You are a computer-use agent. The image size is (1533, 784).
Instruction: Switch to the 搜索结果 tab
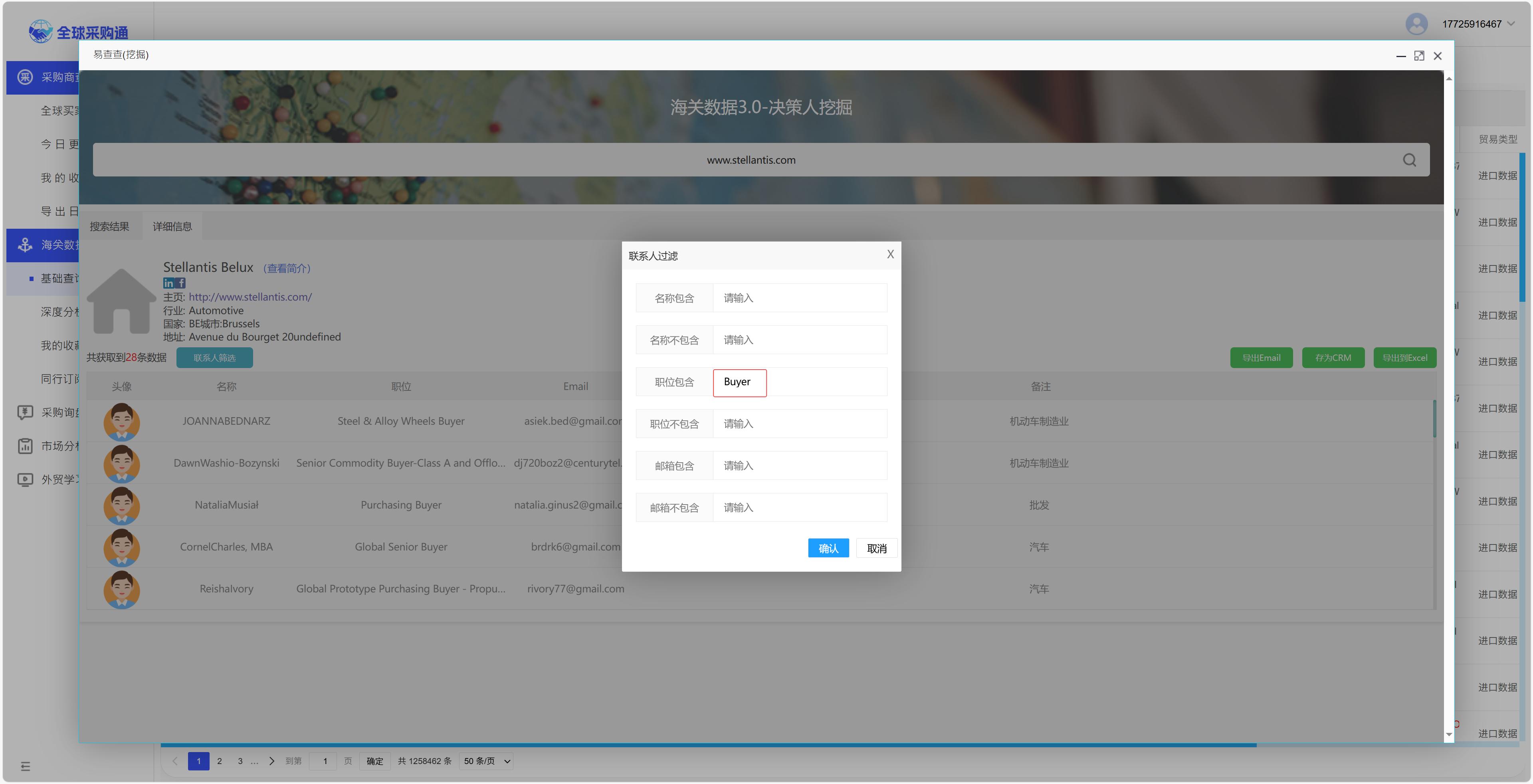[109, 227]
